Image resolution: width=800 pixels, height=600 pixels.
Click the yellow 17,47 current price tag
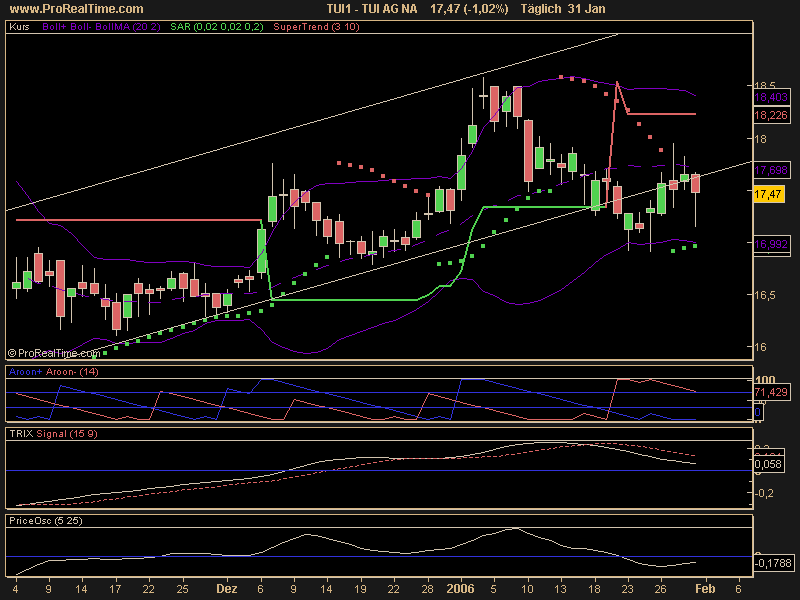tap(768, 194)
